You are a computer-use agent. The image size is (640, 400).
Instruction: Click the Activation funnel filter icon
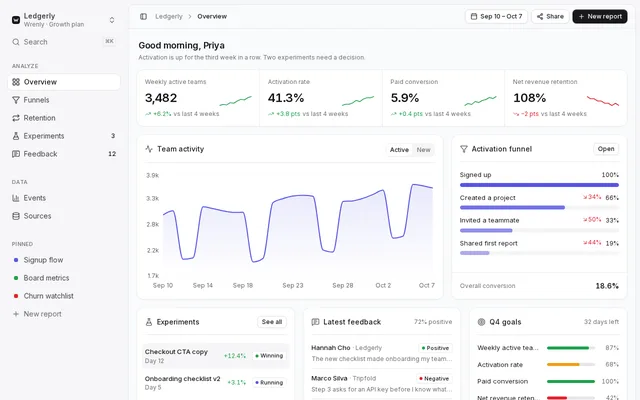(464, 149)
